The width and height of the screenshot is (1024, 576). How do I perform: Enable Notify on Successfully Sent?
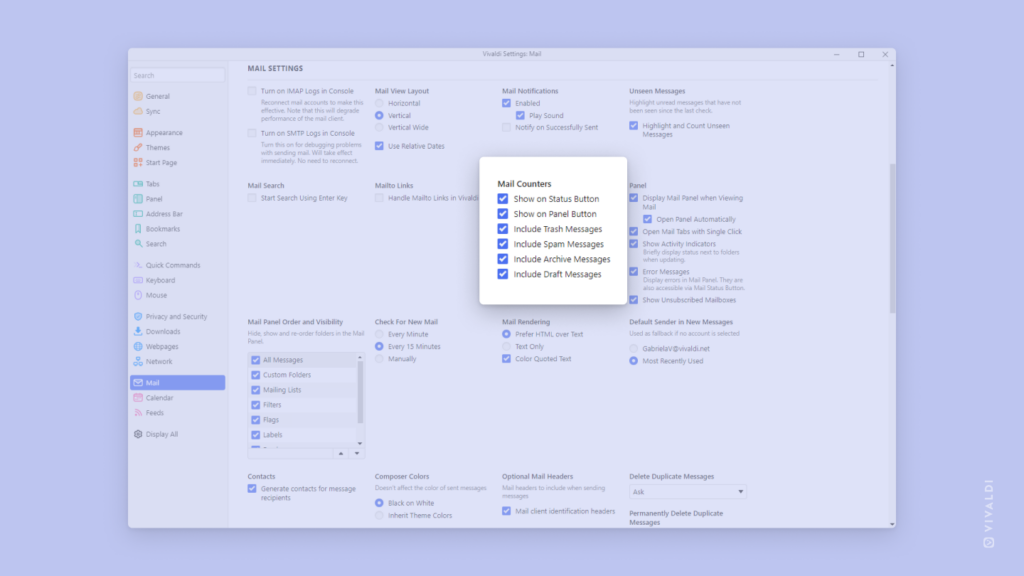click(x=506, y=127)
